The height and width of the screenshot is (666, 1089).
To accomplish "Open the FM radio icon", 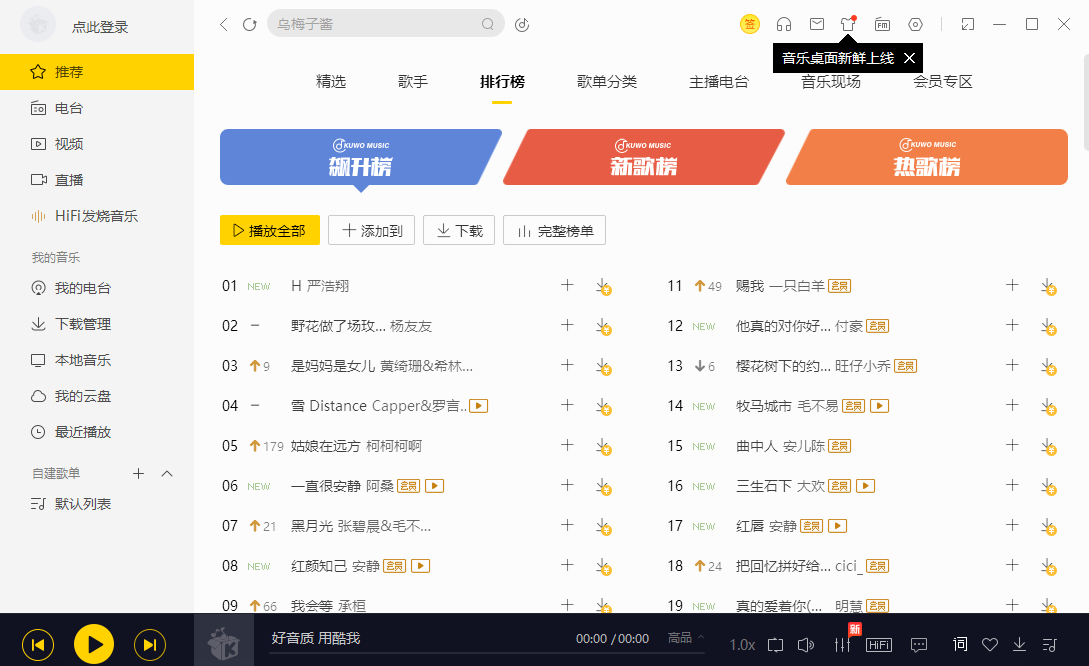I will [x=882, y=24].
